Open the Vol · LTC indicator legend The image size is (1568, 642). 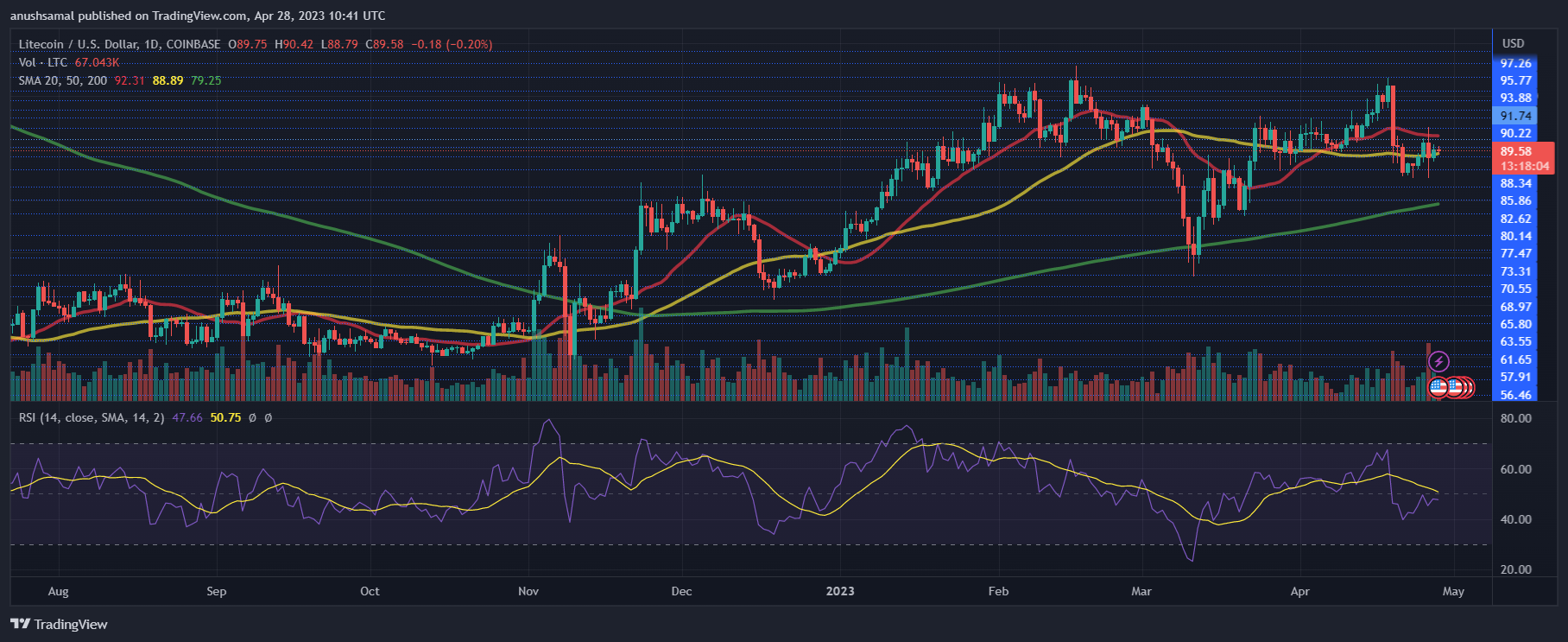[x=43, y=62]
